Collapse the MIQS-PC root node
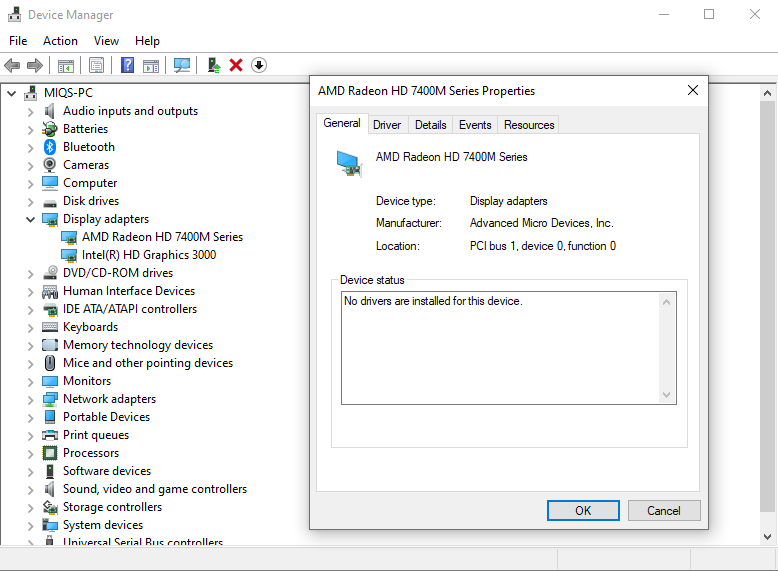The height and width of the screenshot is (571, 778). (x=11, y=93)
